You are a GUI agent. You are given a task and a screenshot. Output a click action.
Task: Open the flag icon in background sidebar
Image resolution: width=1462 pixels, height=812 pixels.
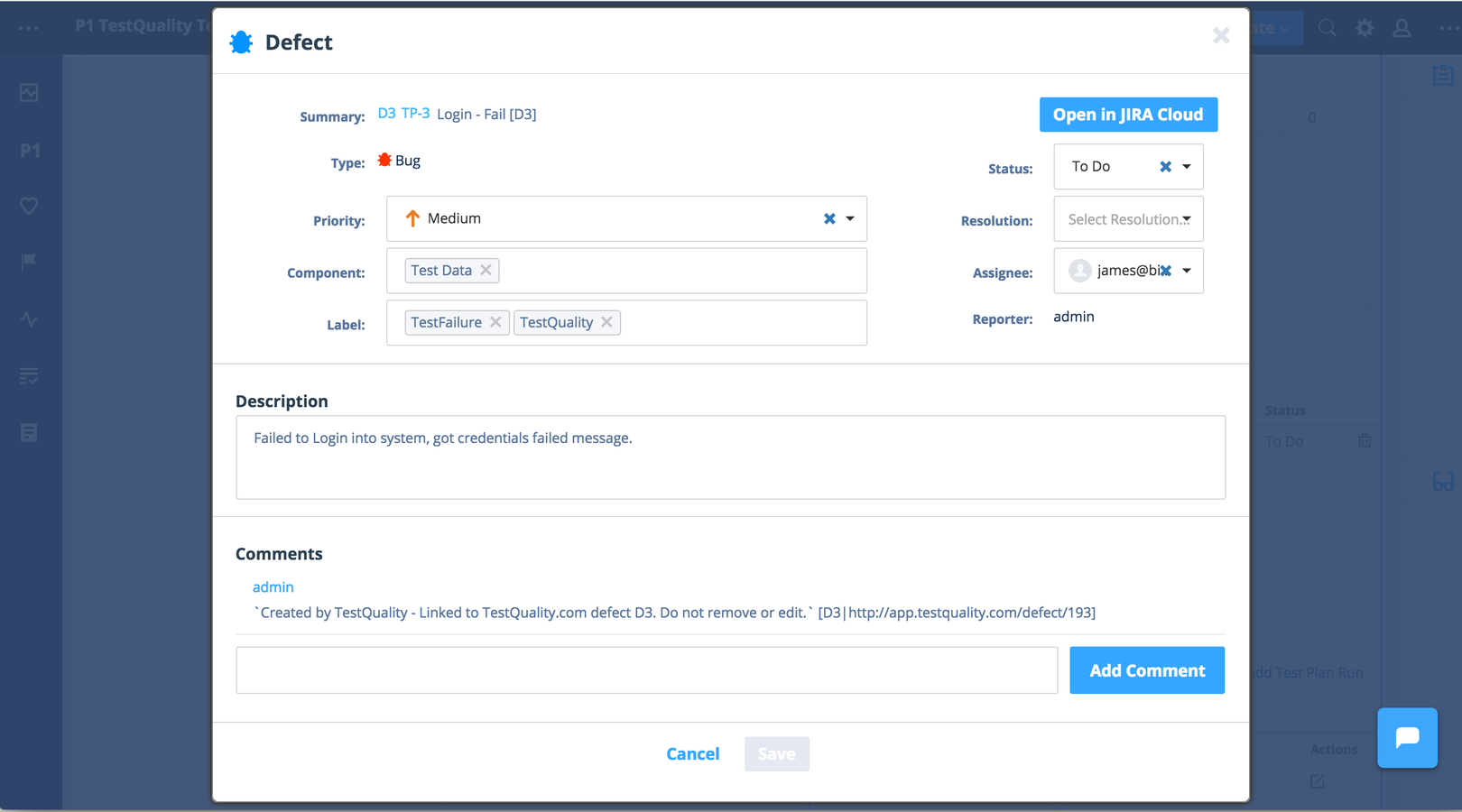(29, 262)
